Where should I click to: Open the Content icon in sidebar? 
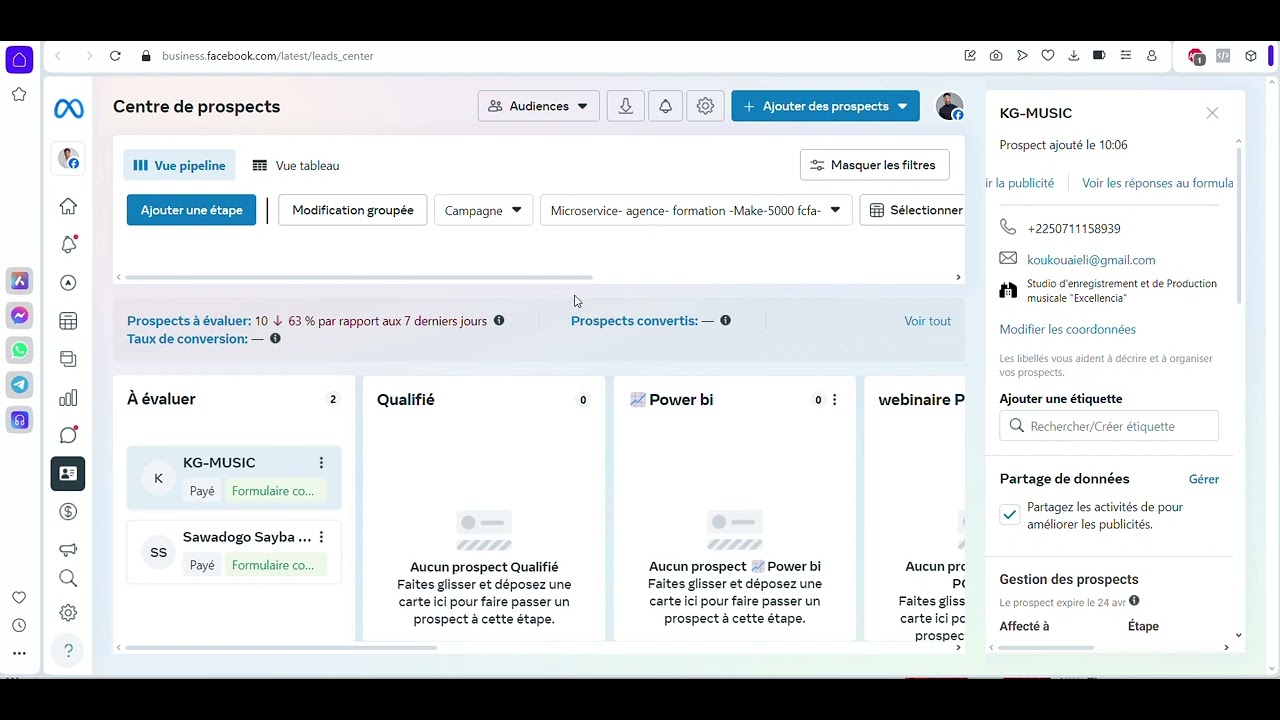pyautogui.click(x=68, y=359)
